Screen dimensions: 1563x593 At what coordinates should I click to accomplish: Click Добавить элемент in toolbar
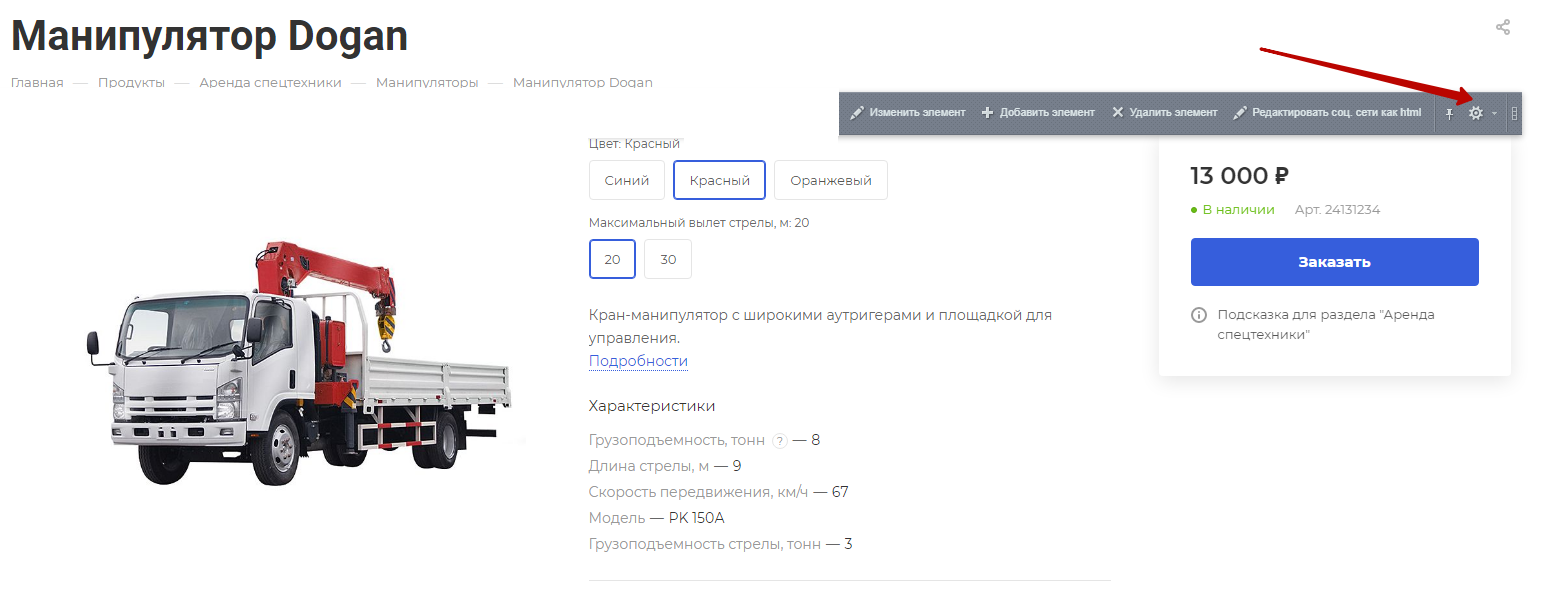click(1037, 112)
